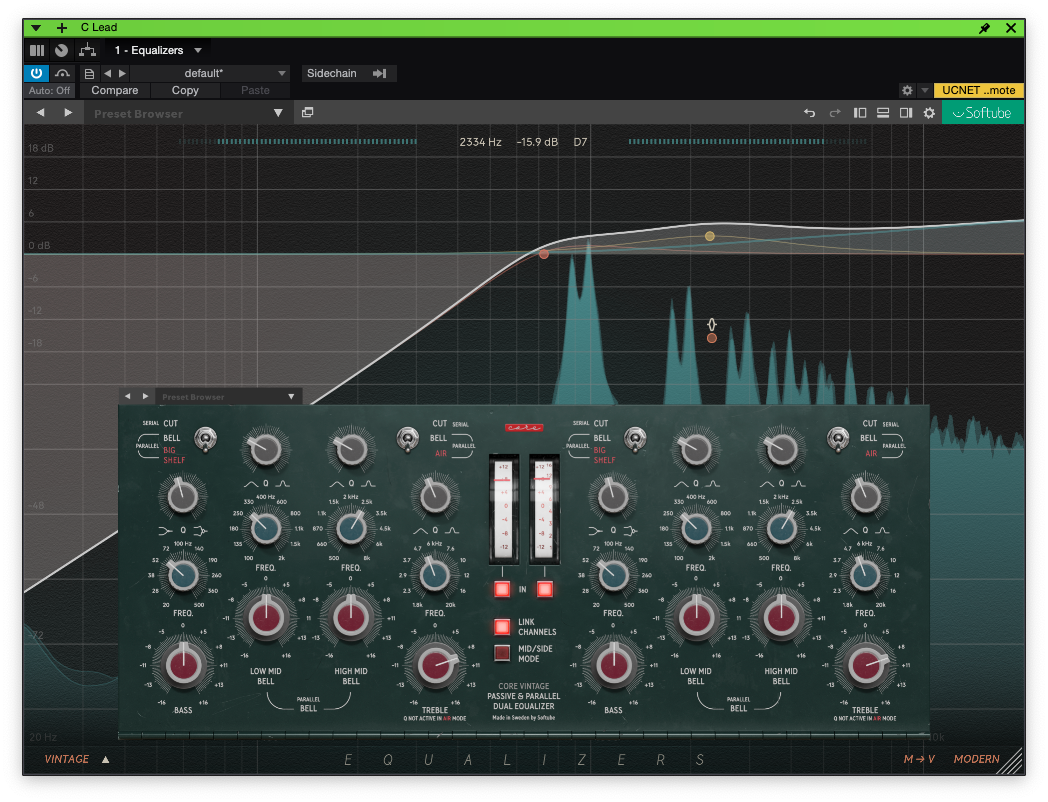Select the red high-pass node on EQ curve
1048x802 pixels.
(x=544, y=254)
